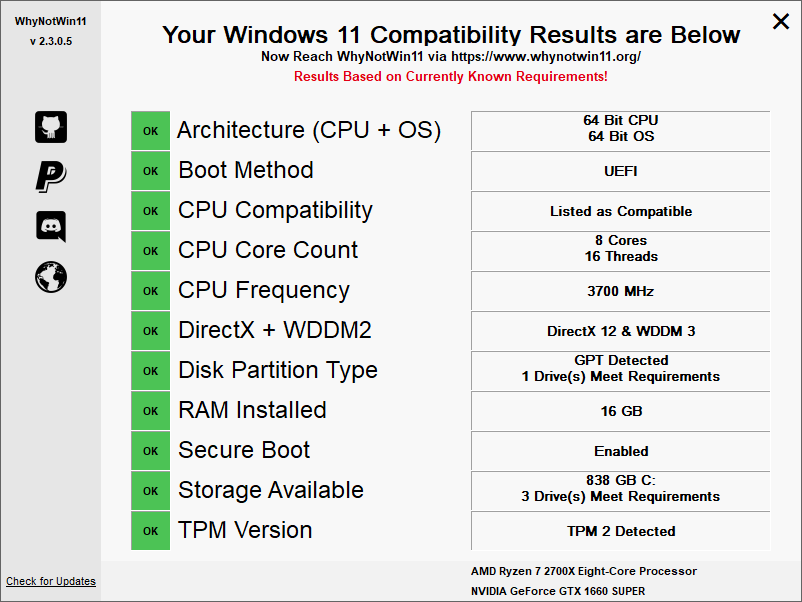
Task: Click the Disk Partition Type label
Action: (x=278, y=370)
